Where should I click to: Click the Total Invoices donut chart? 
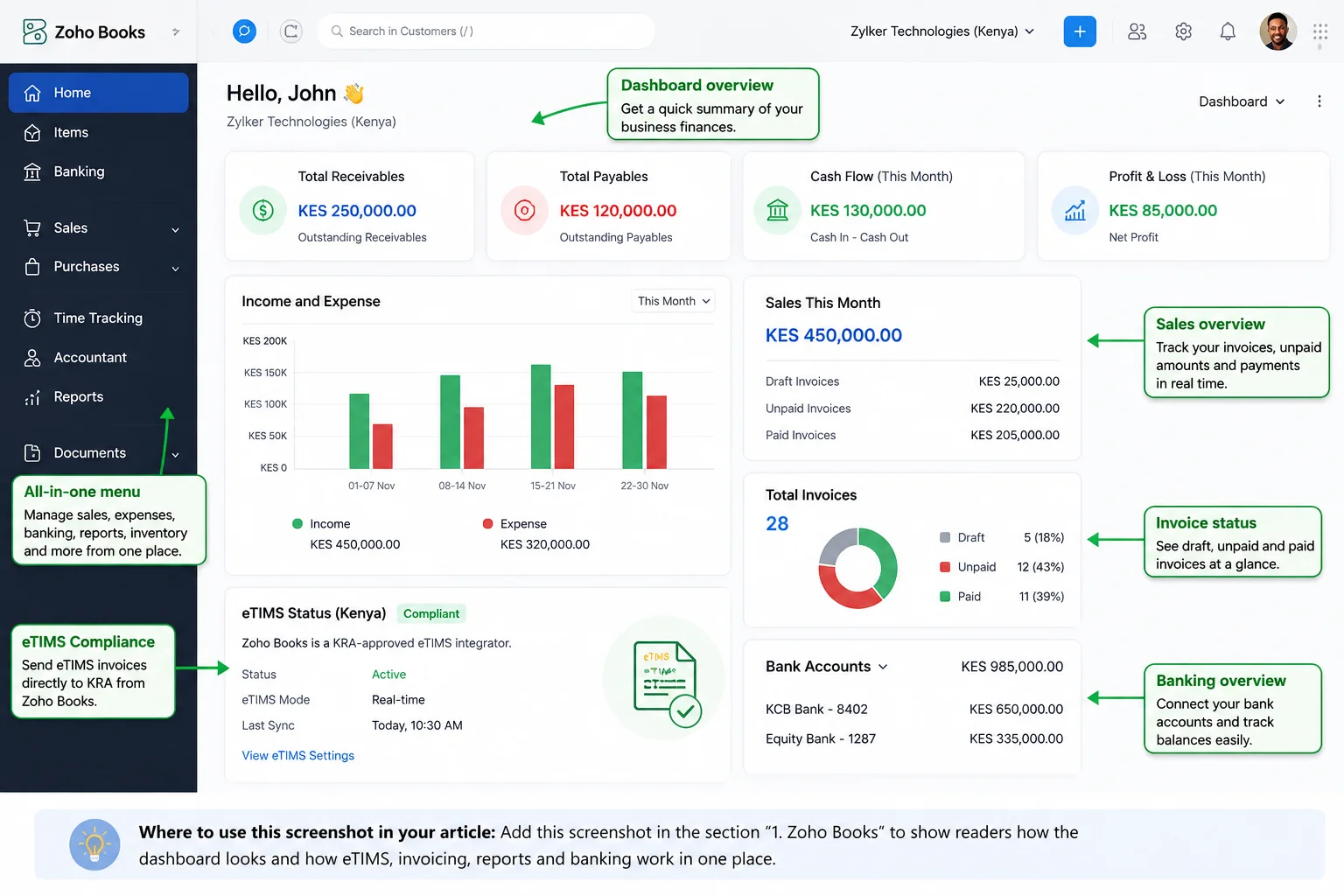click(857, 568)
